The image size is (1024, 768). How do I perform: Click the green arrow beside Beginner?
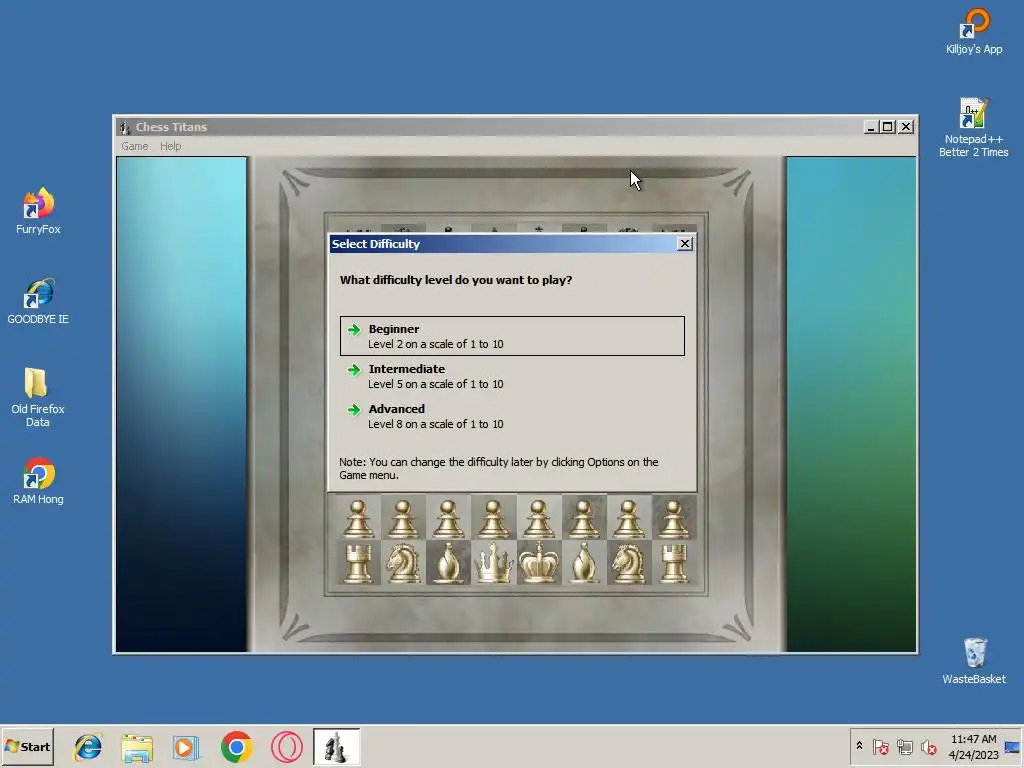click(354, 329)
